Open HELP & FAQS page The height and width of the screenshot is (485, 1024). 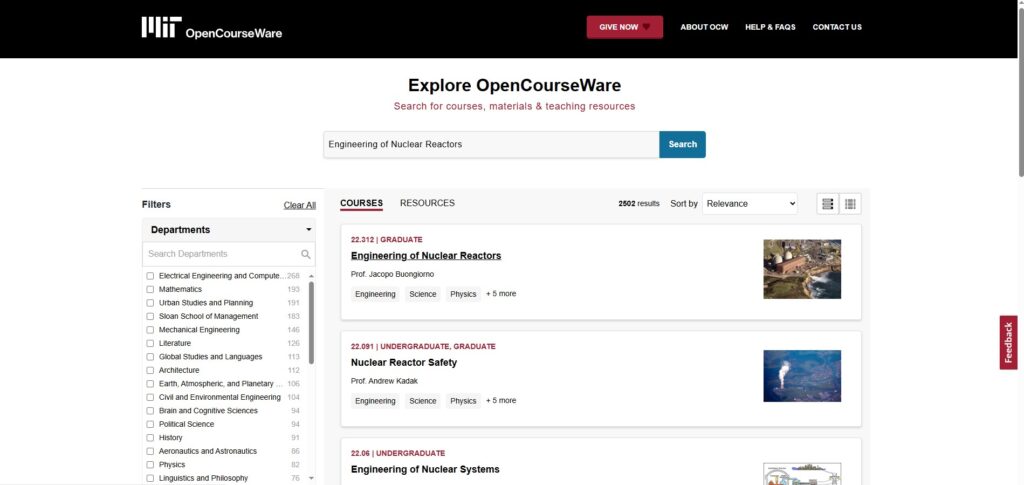point(770,27)
